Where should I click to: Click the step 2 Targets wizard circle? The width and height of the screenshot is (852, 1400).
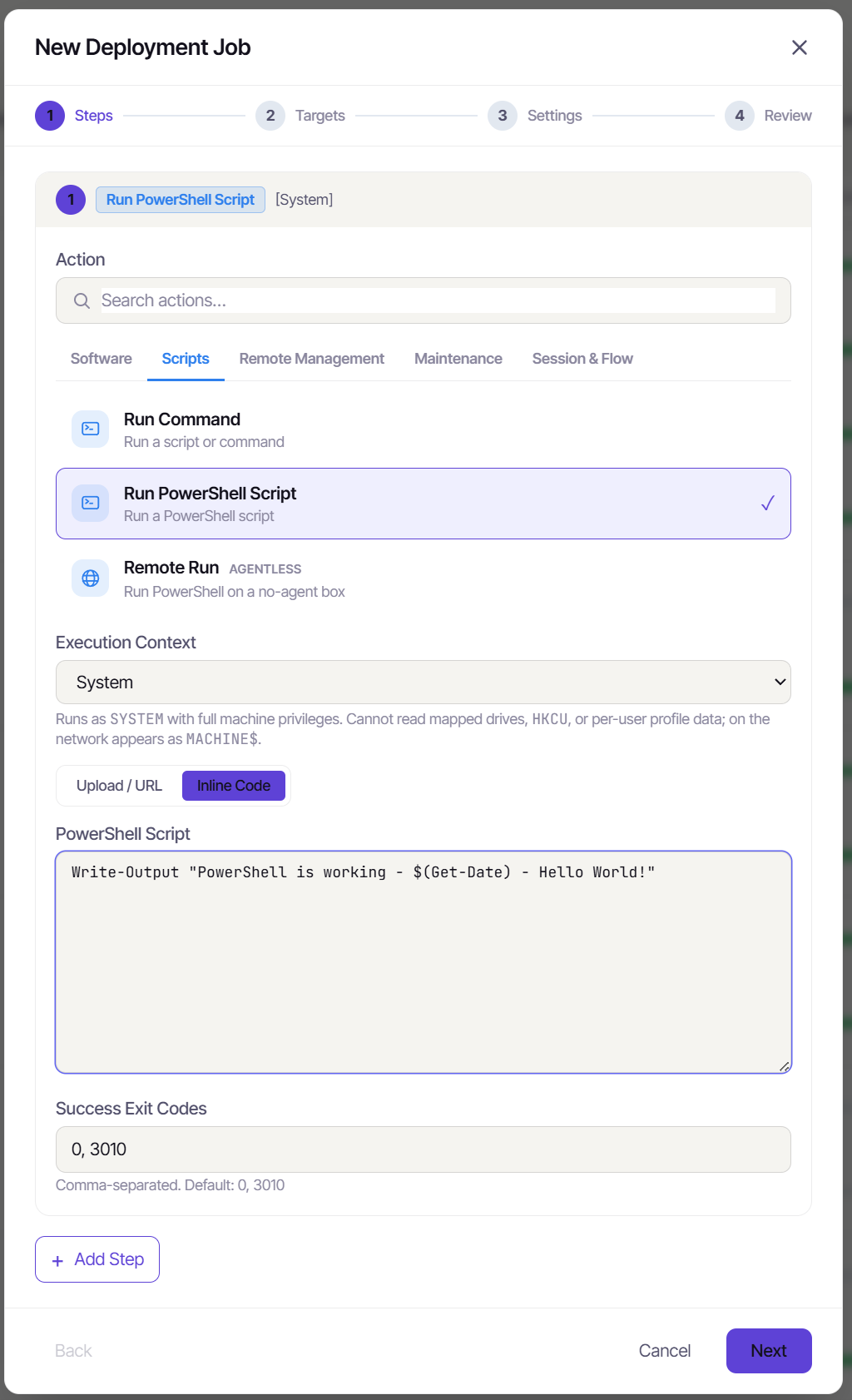tap(270, 116)
